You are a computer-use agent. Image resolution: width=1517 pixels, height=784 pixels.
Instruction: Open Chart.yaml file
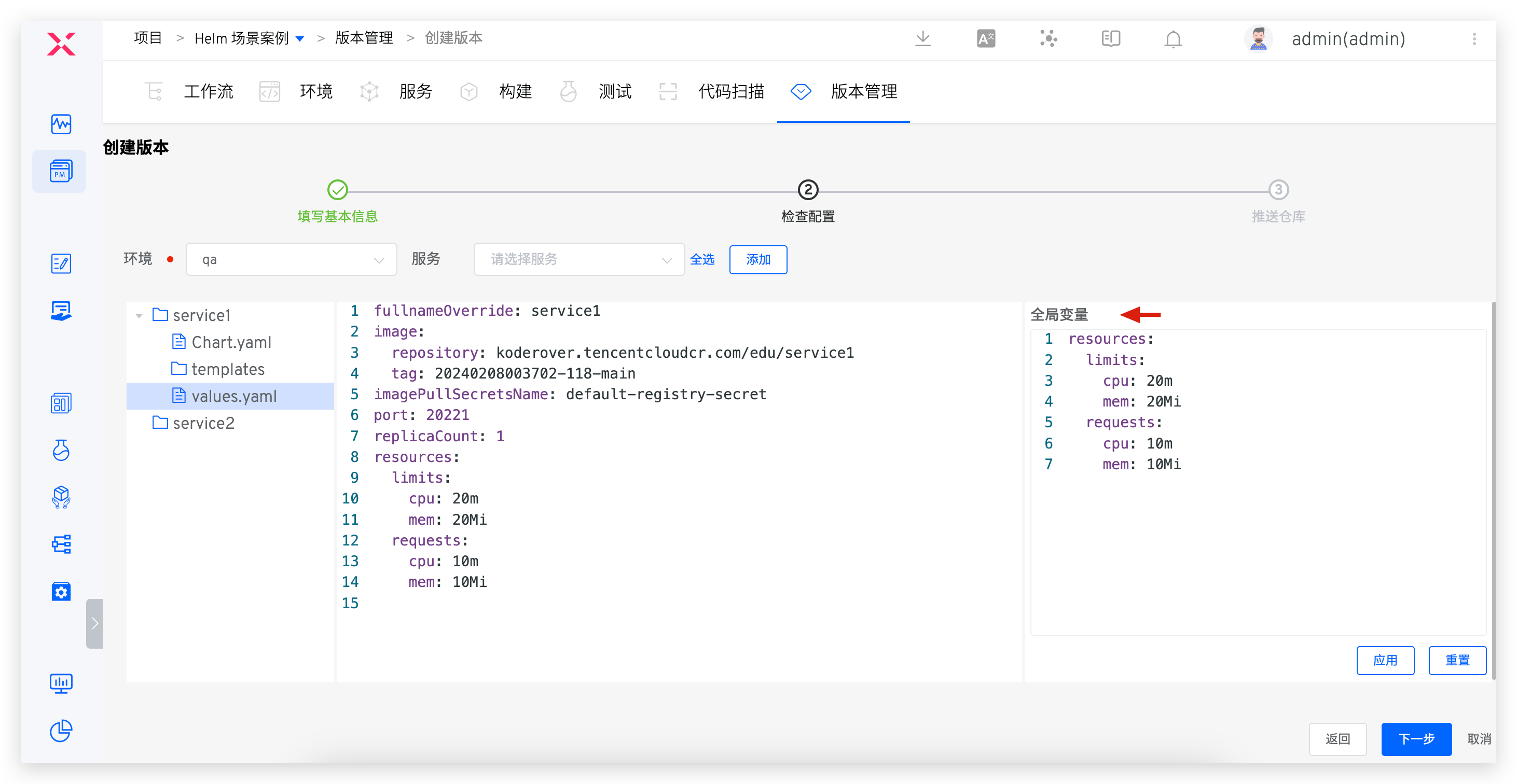[x=222, y=342]
